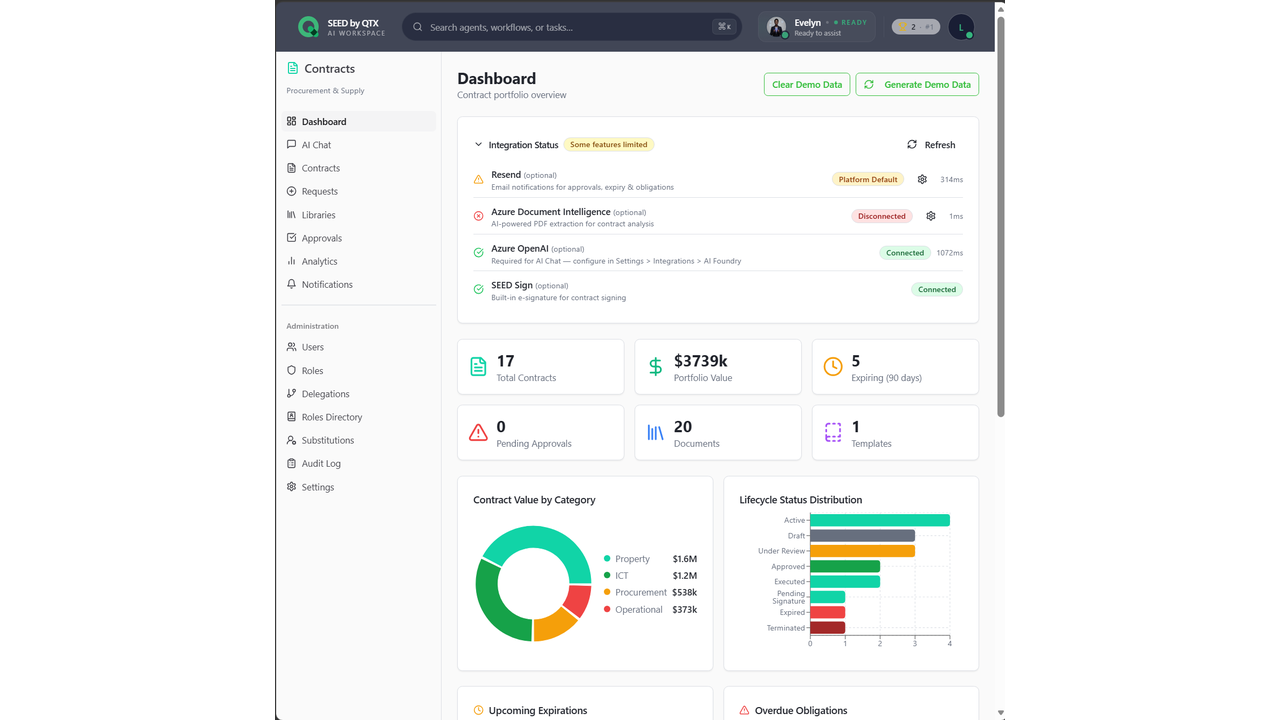Open the Total Contracts card
Screen dimensions: 1280x720
pyautogui.click(x=541, y=367)
